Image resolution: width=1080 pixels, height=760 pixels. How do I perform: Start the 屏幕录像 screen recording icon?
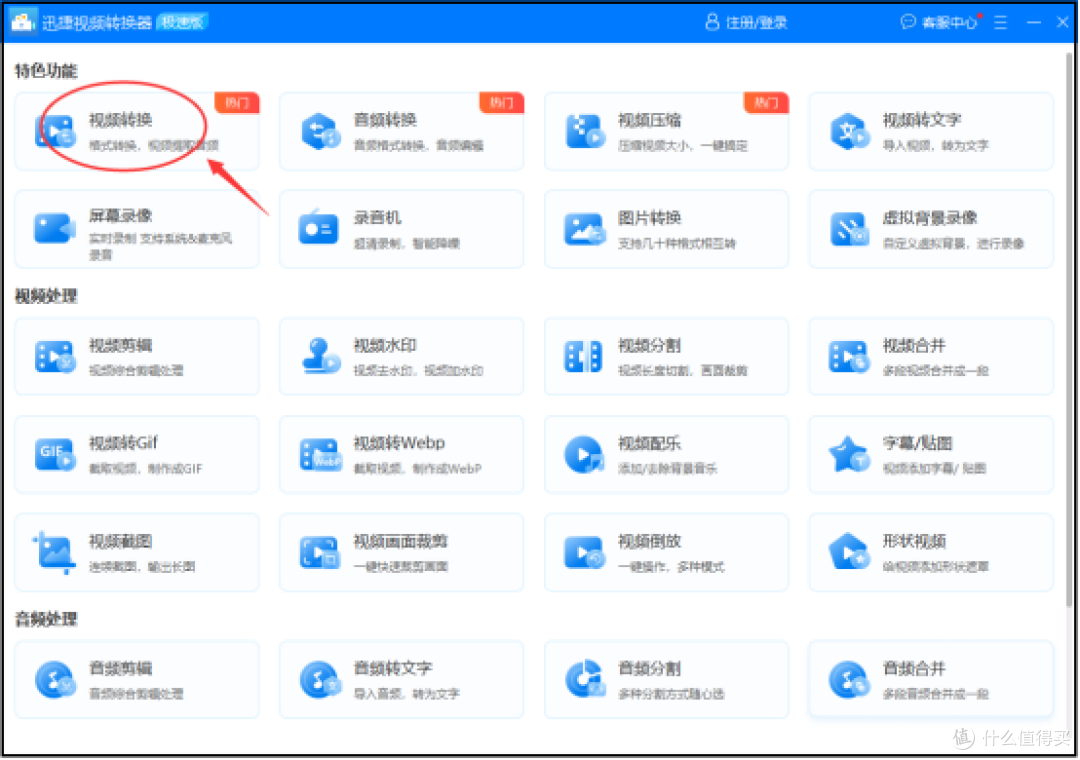[x=54, y=229]
